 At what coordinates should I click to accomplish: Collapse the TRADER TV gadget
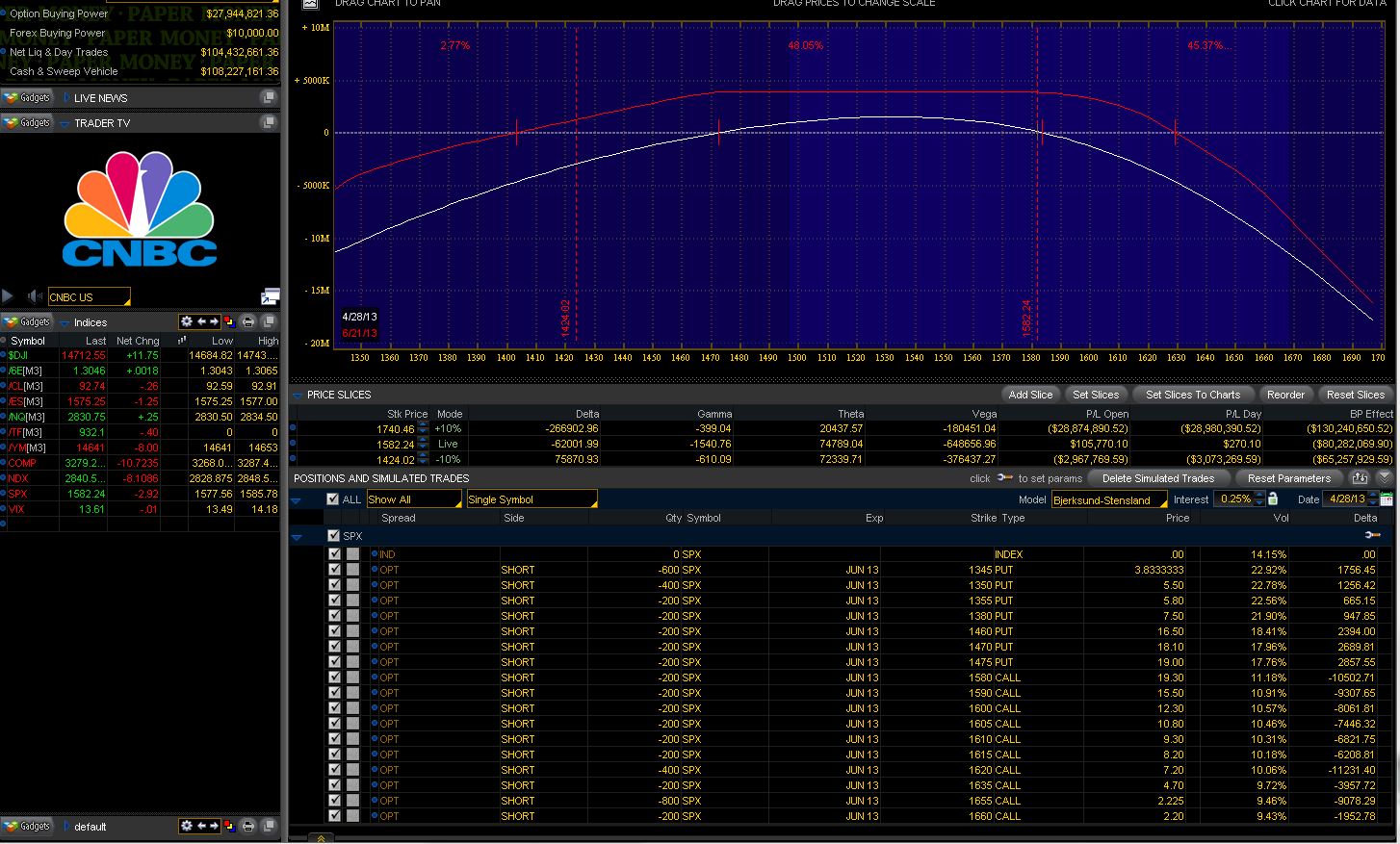point(65,123)
